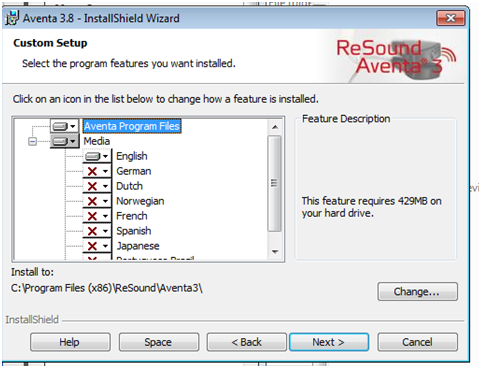Open Spanish feature red X dropdown
Viewport: 481px width, 368px height.
pos(97,231)
